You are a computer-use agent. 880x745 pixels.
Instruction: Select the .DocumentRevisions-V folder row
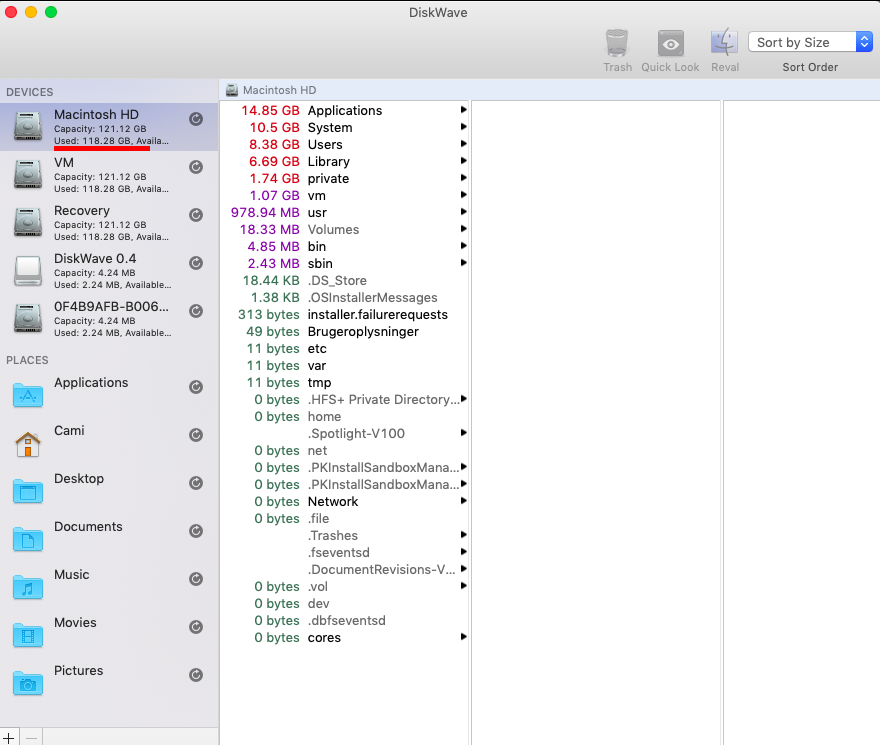pos(345,569)
